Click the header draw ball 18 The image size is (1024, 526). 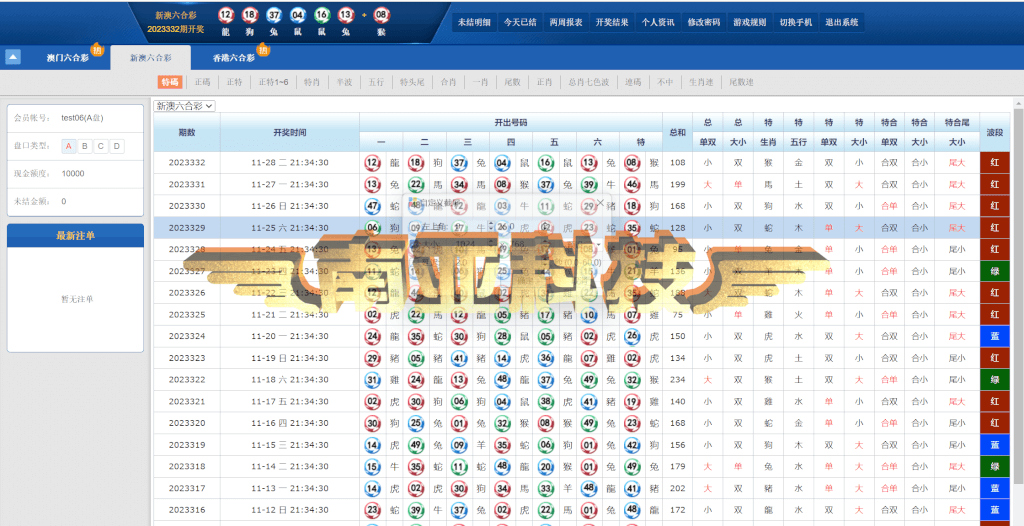[249, 15]
